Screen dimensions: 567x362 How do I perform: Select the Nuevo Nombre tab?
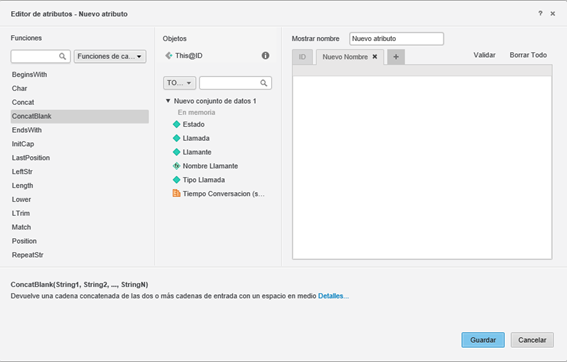tap(345, 57)
